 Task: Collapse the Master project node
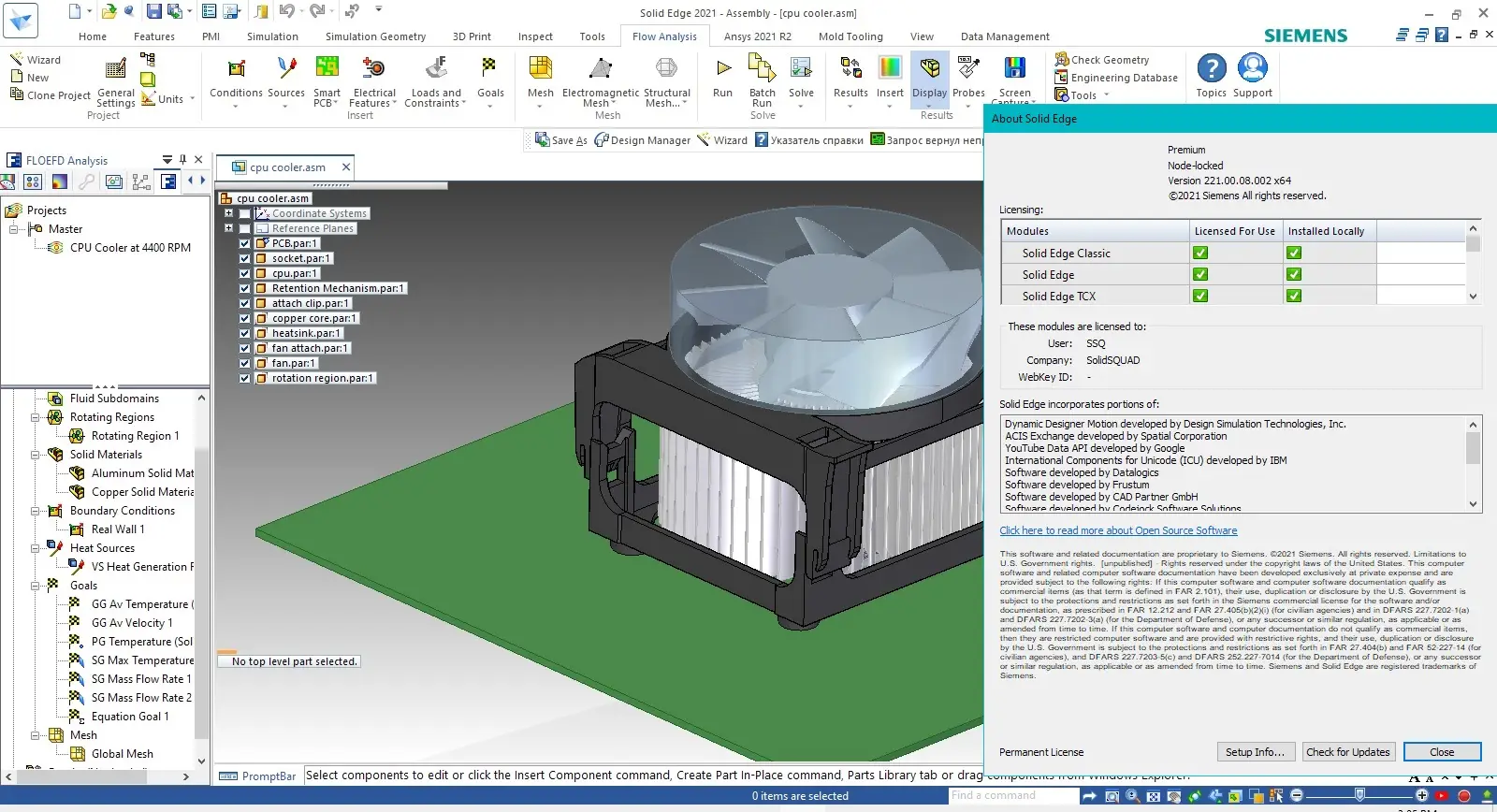click(14, 229)
